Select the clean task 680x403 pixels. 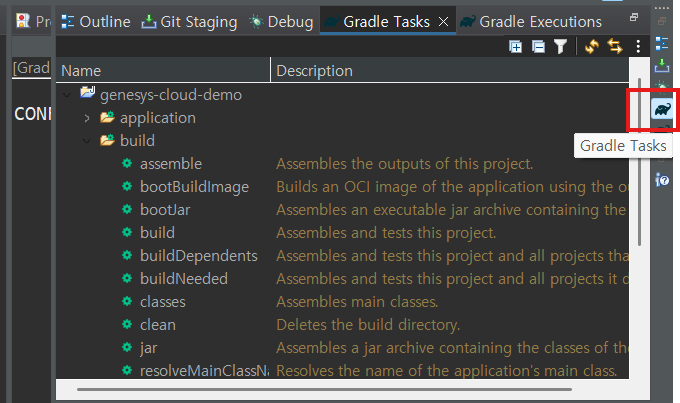pyautogui.click(x=158, y=325)
